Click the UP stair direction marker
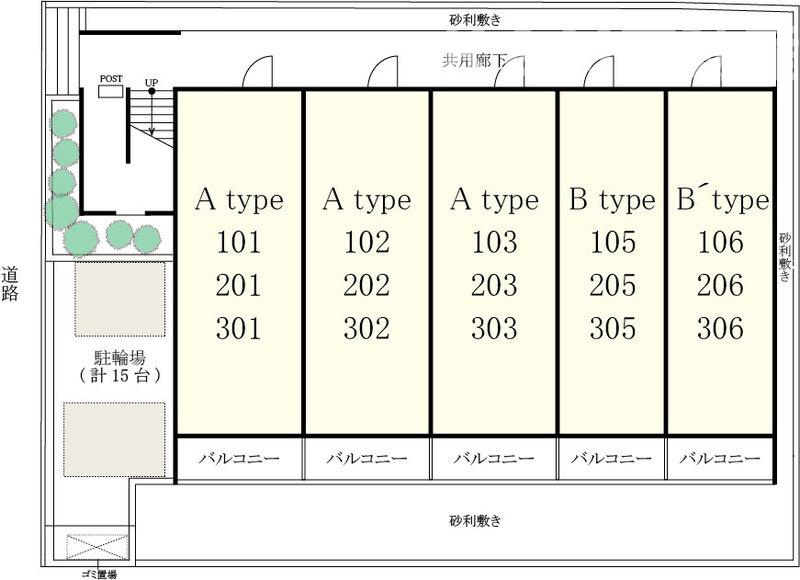This screenshot has height=580, width=800. (151, 78)
